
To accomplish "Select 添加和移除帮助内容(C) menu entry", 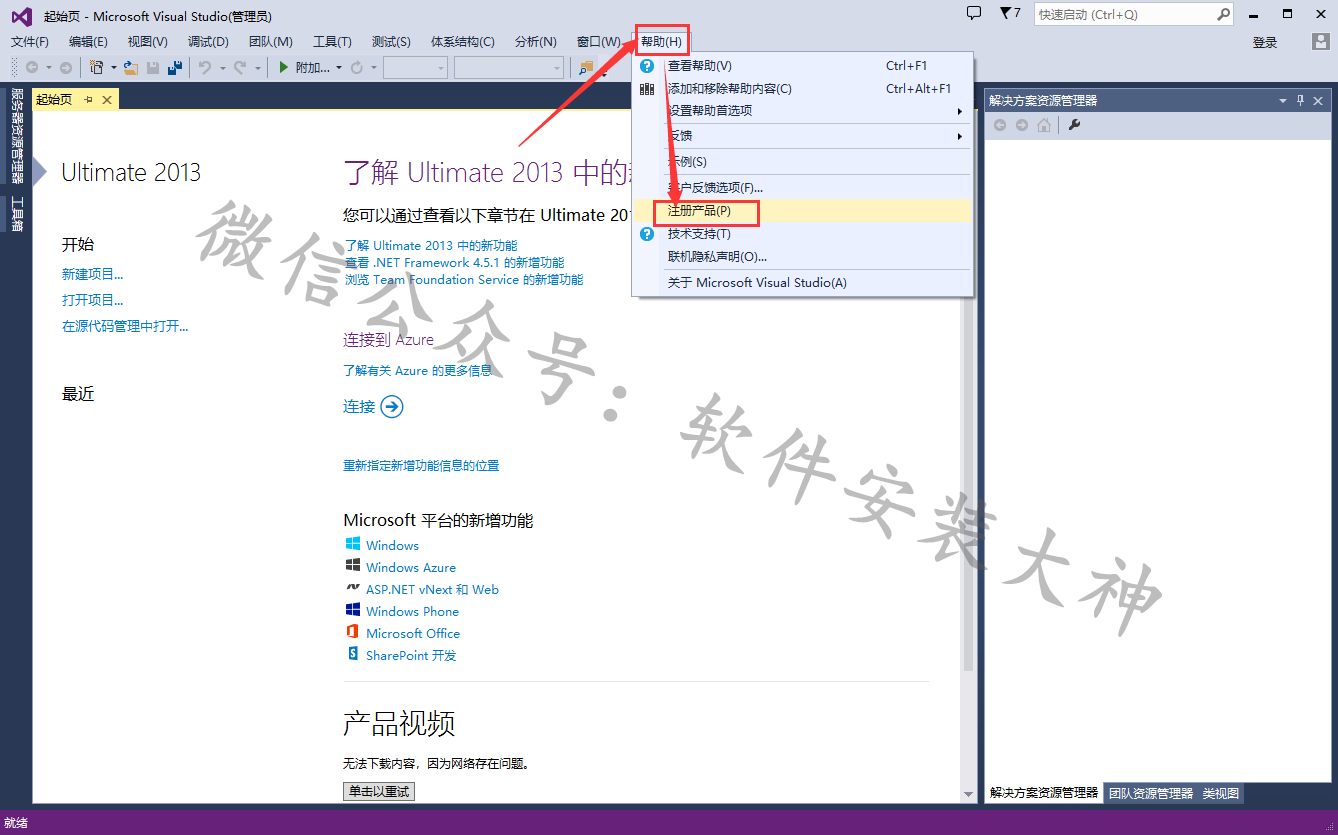I will 802,89.
